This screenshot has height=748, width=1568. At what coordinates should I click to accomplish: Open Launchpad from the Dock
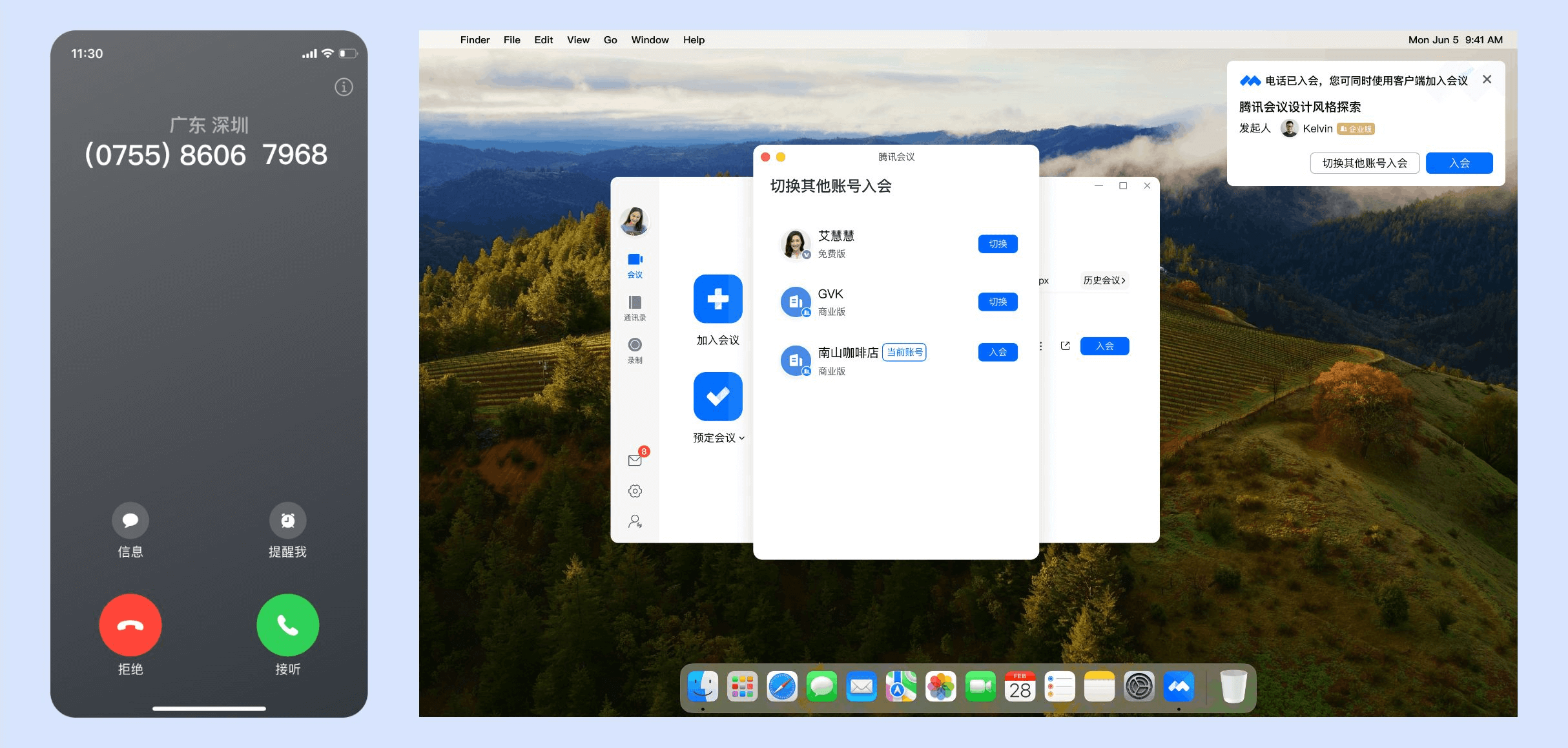point(743,687)
